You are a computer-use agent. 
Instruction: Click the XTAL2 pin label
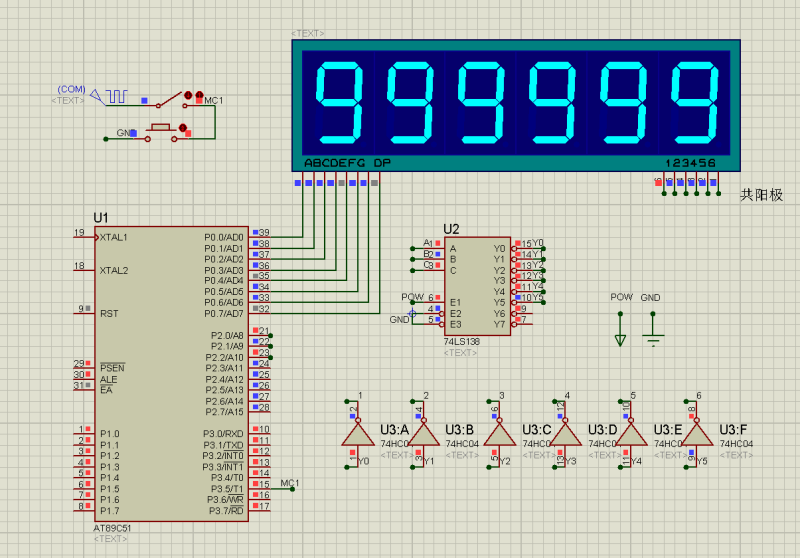click(x=114, y=270)
